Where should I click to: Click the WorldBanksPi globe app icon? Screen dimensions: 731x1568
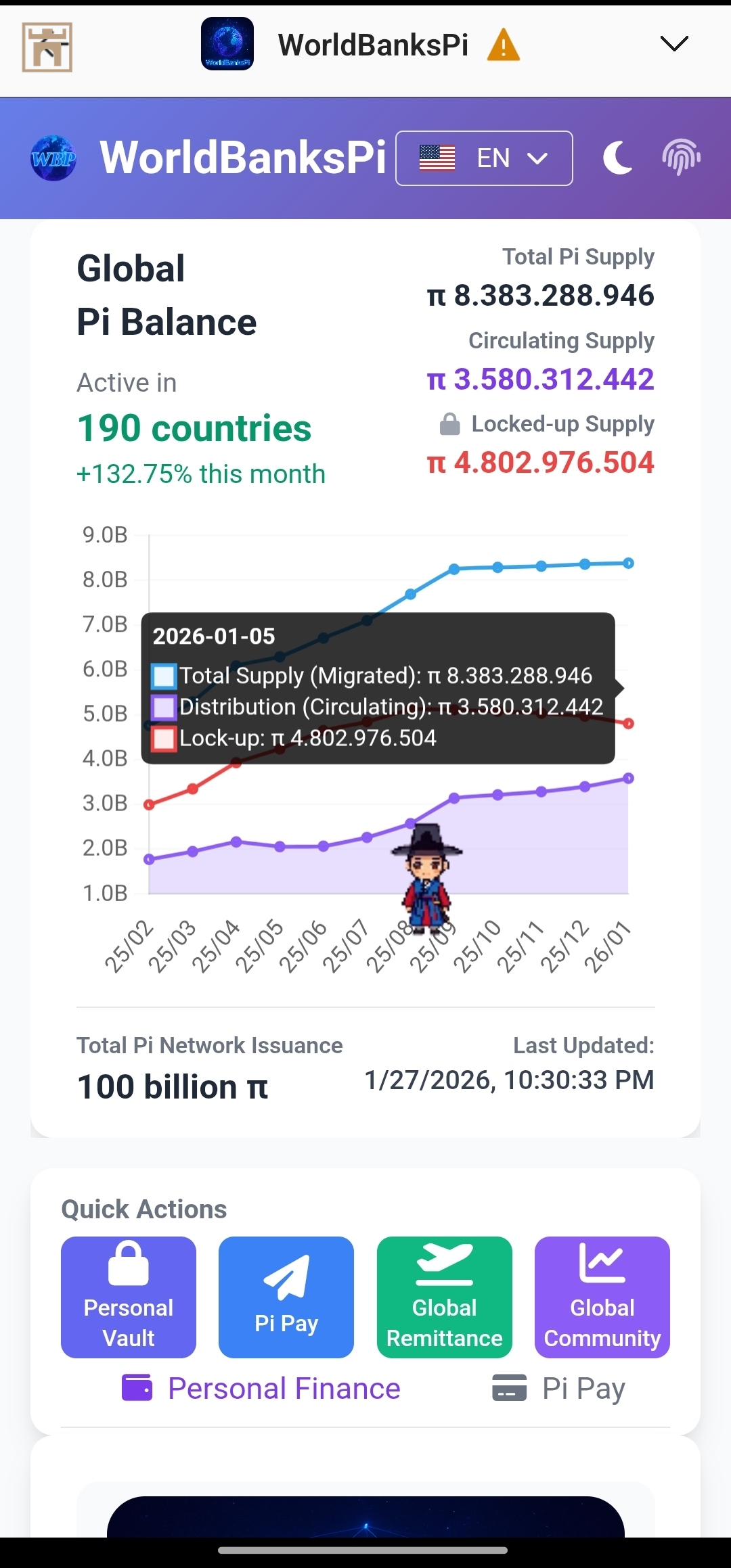pyautogui.click(x=227, y=44)
